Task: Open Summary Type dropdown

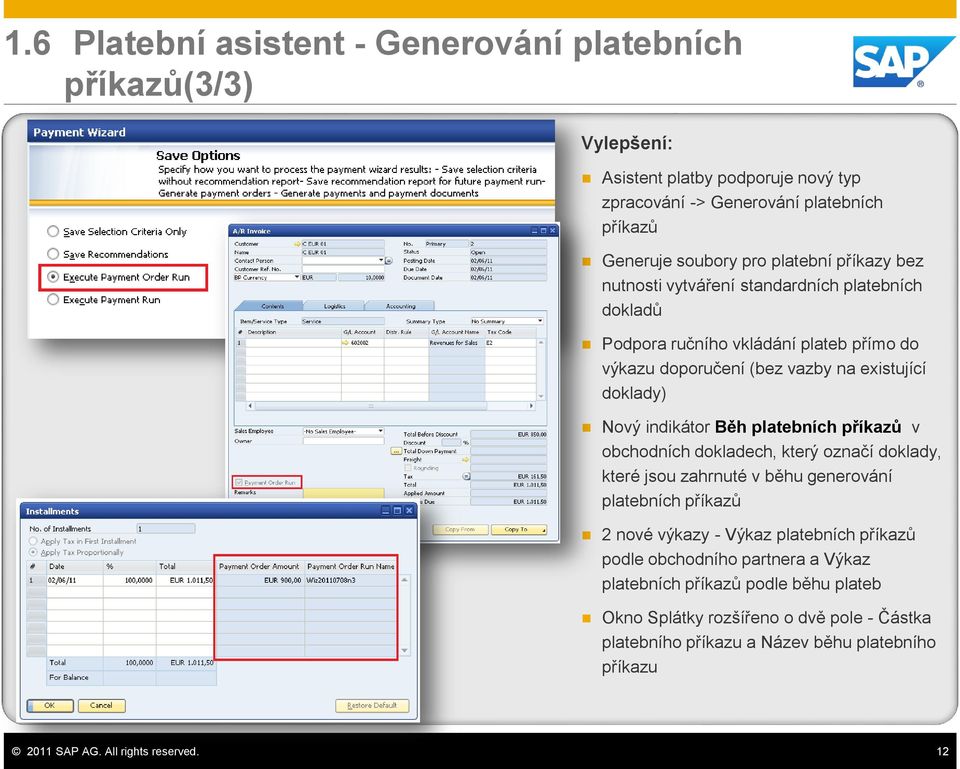Action: tap(540, 321)
